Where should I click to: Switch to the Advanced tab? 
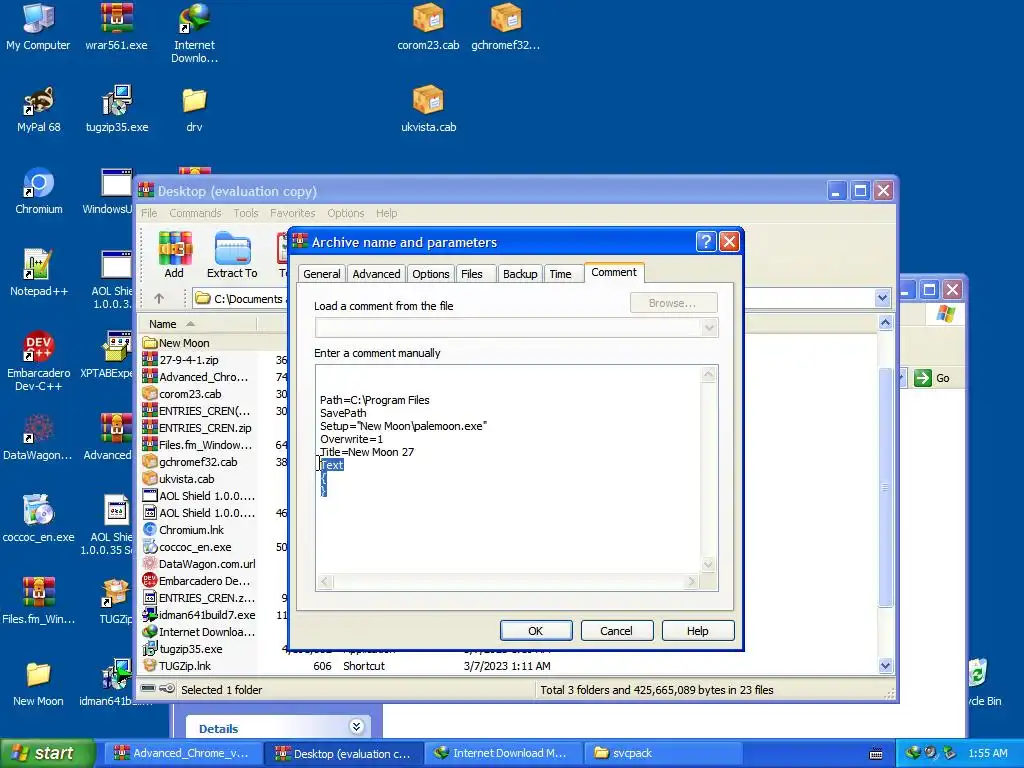[x=376, y=274]
